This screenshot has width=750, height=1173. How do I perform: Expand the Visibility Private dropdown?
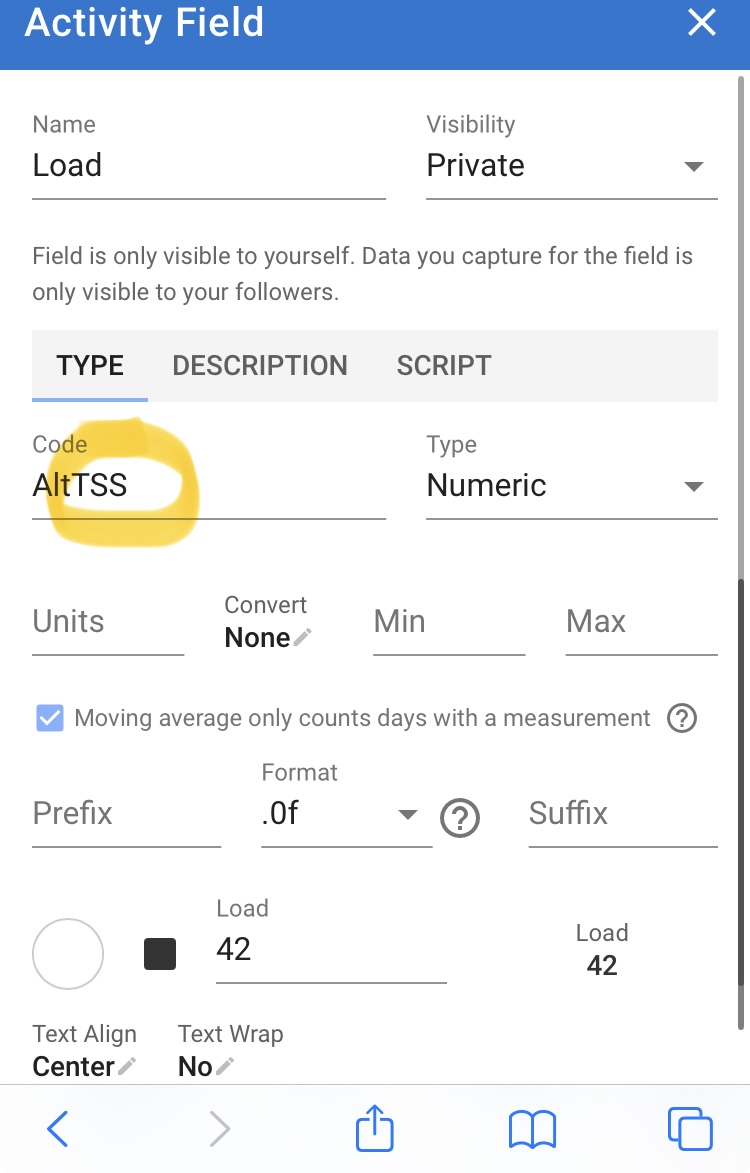[572, 166]
